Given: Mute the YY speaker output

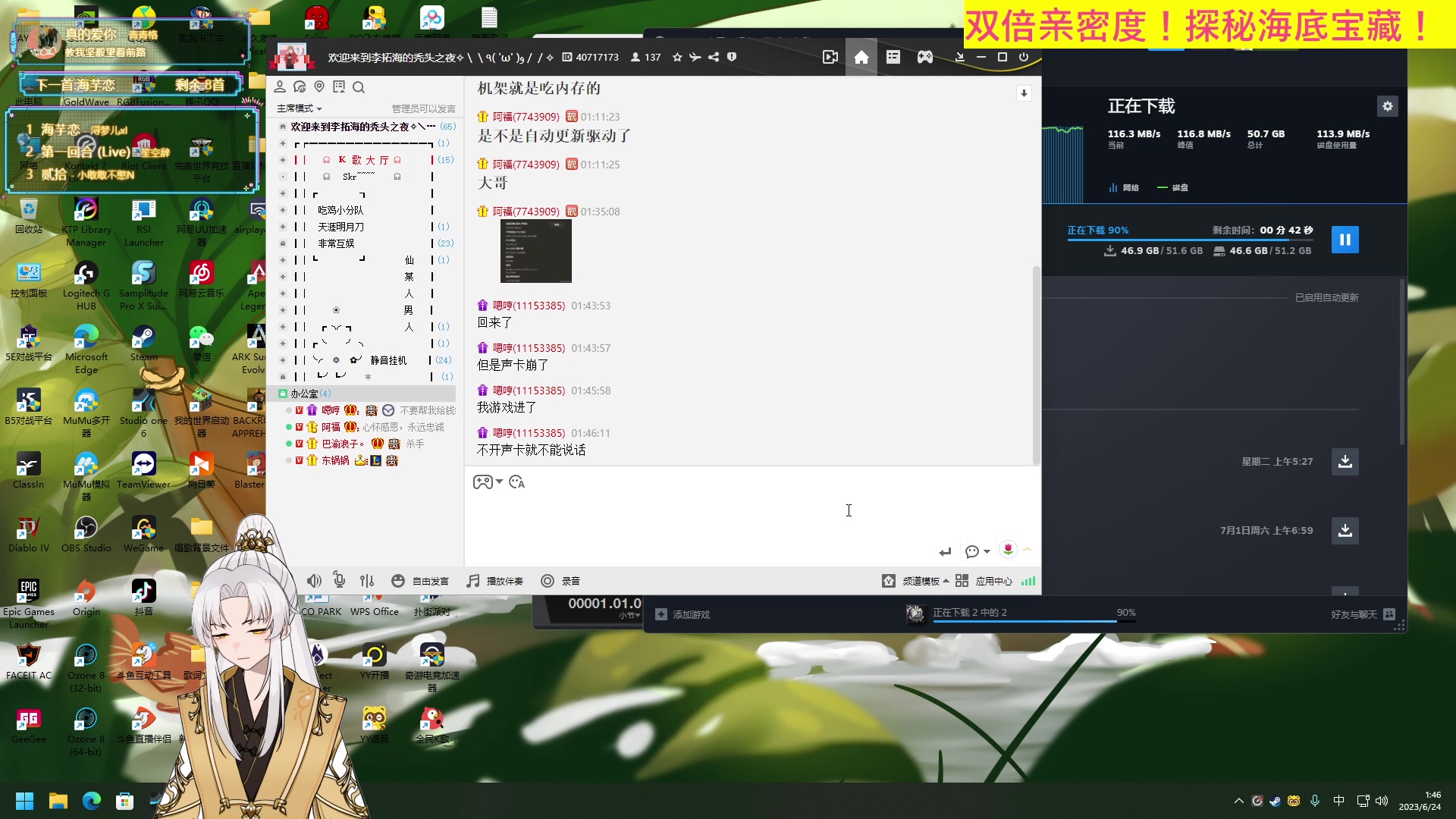Looking at the screenshot, I should point(314,581).
